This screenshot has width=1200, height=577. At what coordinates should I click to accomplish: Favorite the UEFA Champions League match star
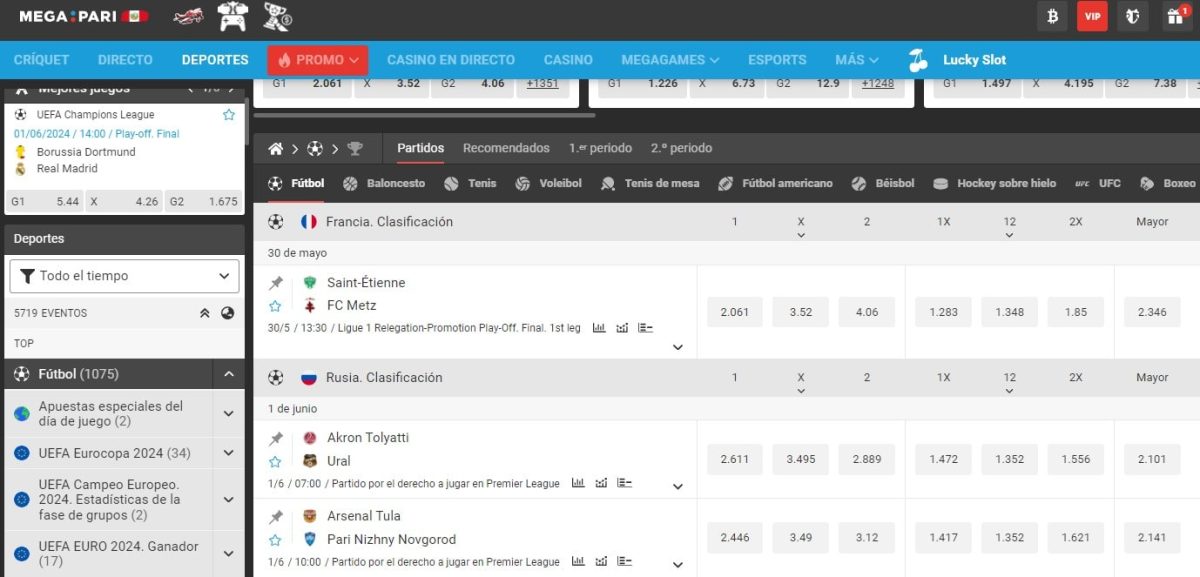click(229, 115)
